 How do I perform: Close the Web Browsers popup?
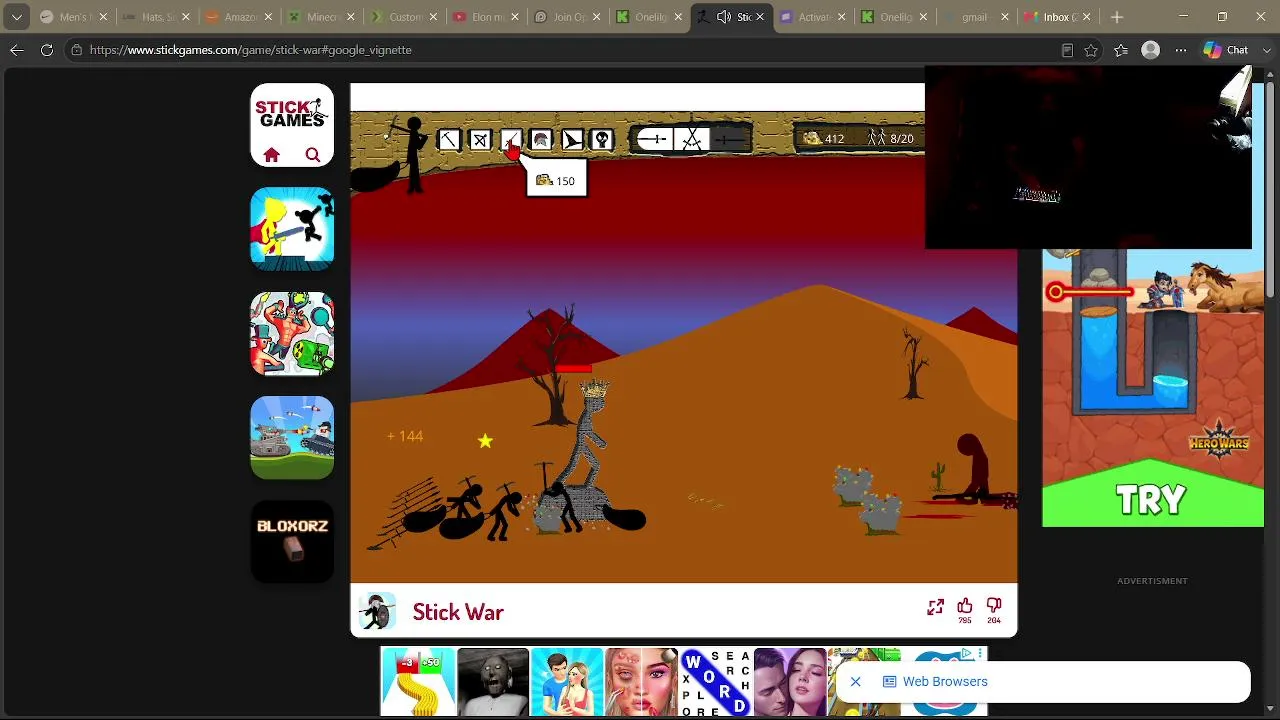coord(856,682)
